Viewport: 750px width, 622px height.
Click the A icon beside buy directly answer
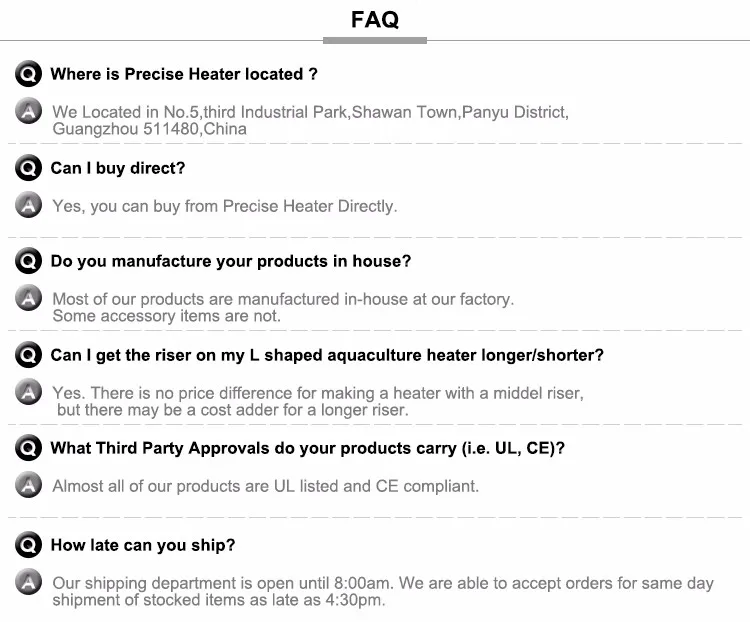28,206
